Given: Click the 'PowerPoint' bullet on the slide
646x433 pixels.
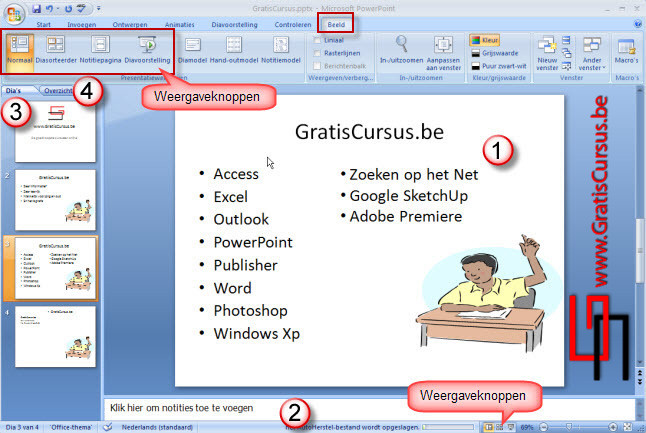Looking at the screenshot, I should click(x=253, y=242).
